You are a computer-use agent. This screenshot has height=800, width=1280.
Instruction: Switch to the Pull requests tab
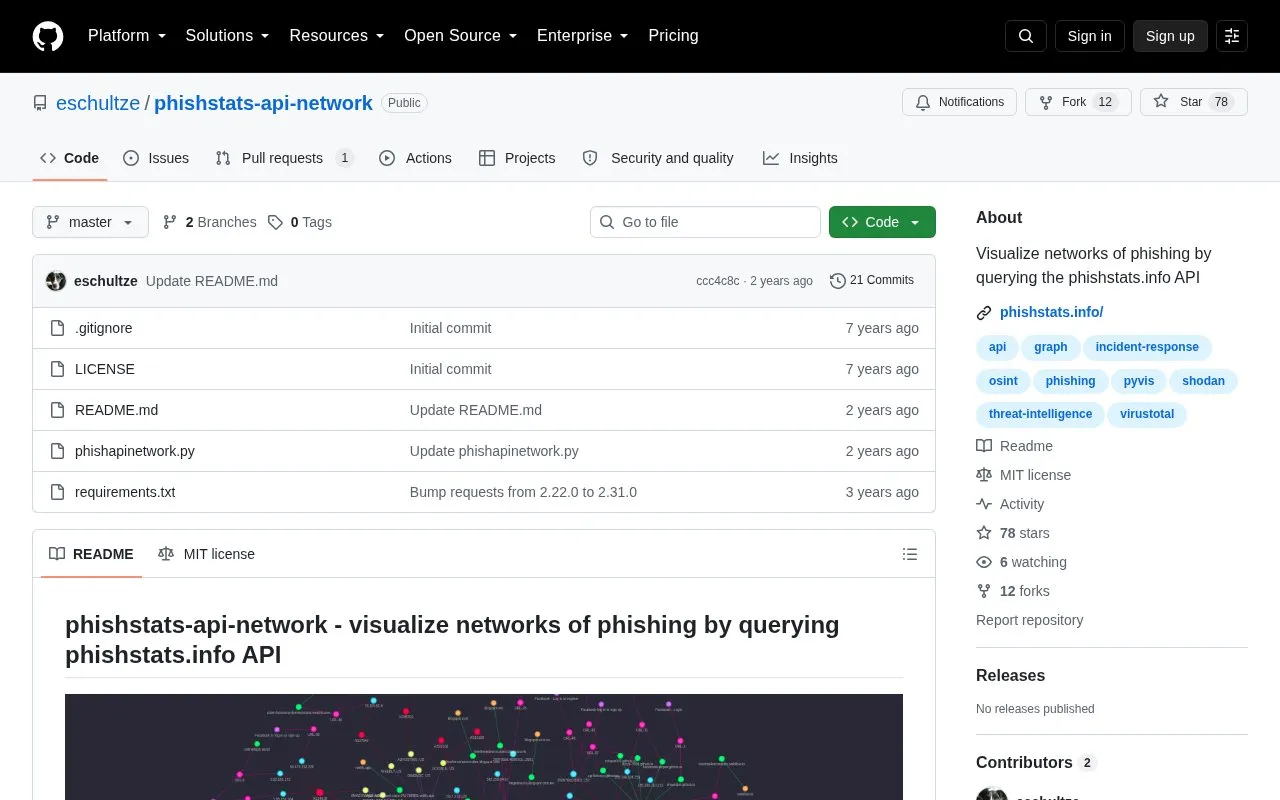[285, 158]
